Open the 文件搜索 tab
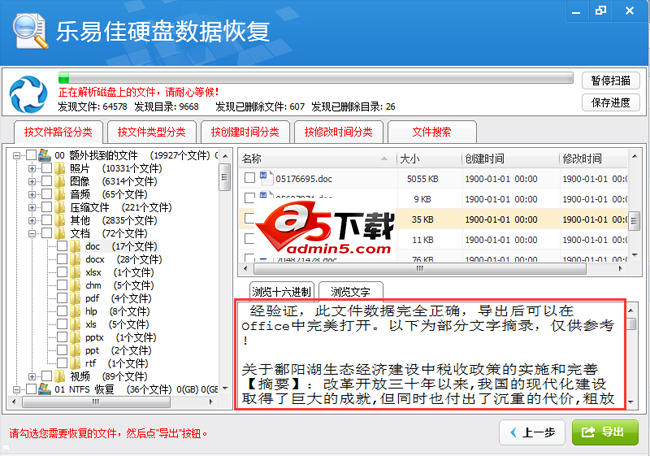 coord(432,132)
